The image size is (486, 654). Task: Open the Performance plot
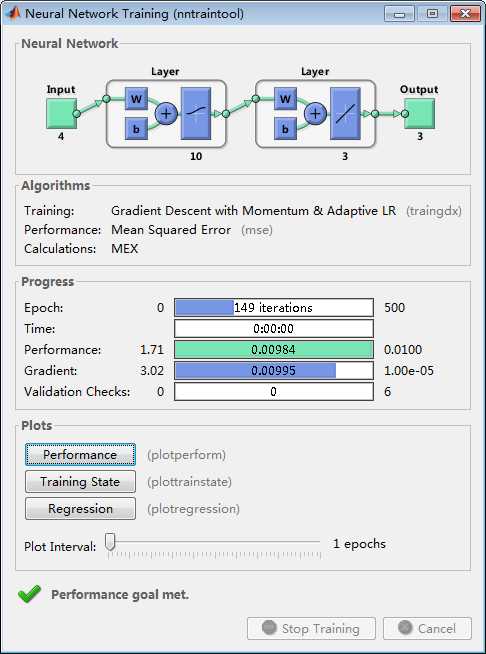(x=81, y=455)
